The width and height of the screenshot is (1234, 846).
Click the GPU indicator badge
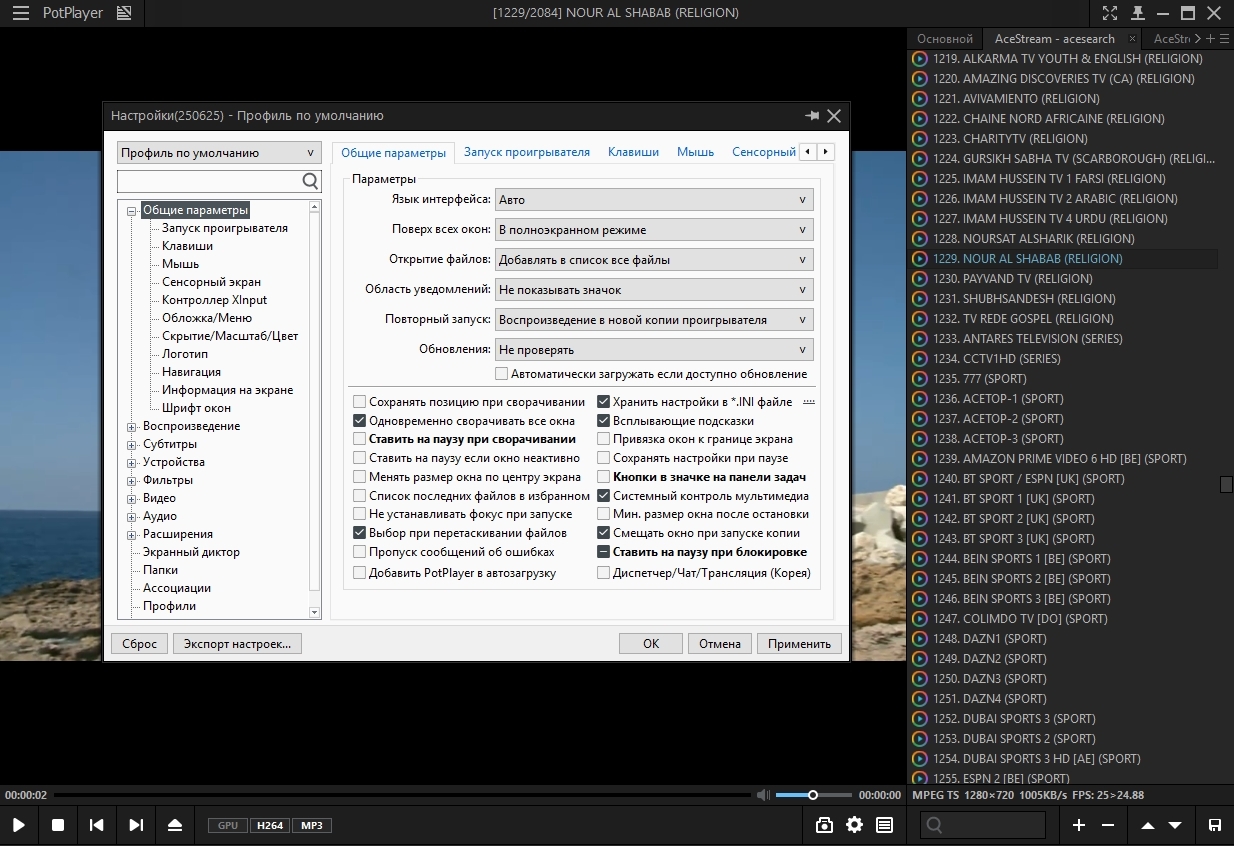point(227,825)
